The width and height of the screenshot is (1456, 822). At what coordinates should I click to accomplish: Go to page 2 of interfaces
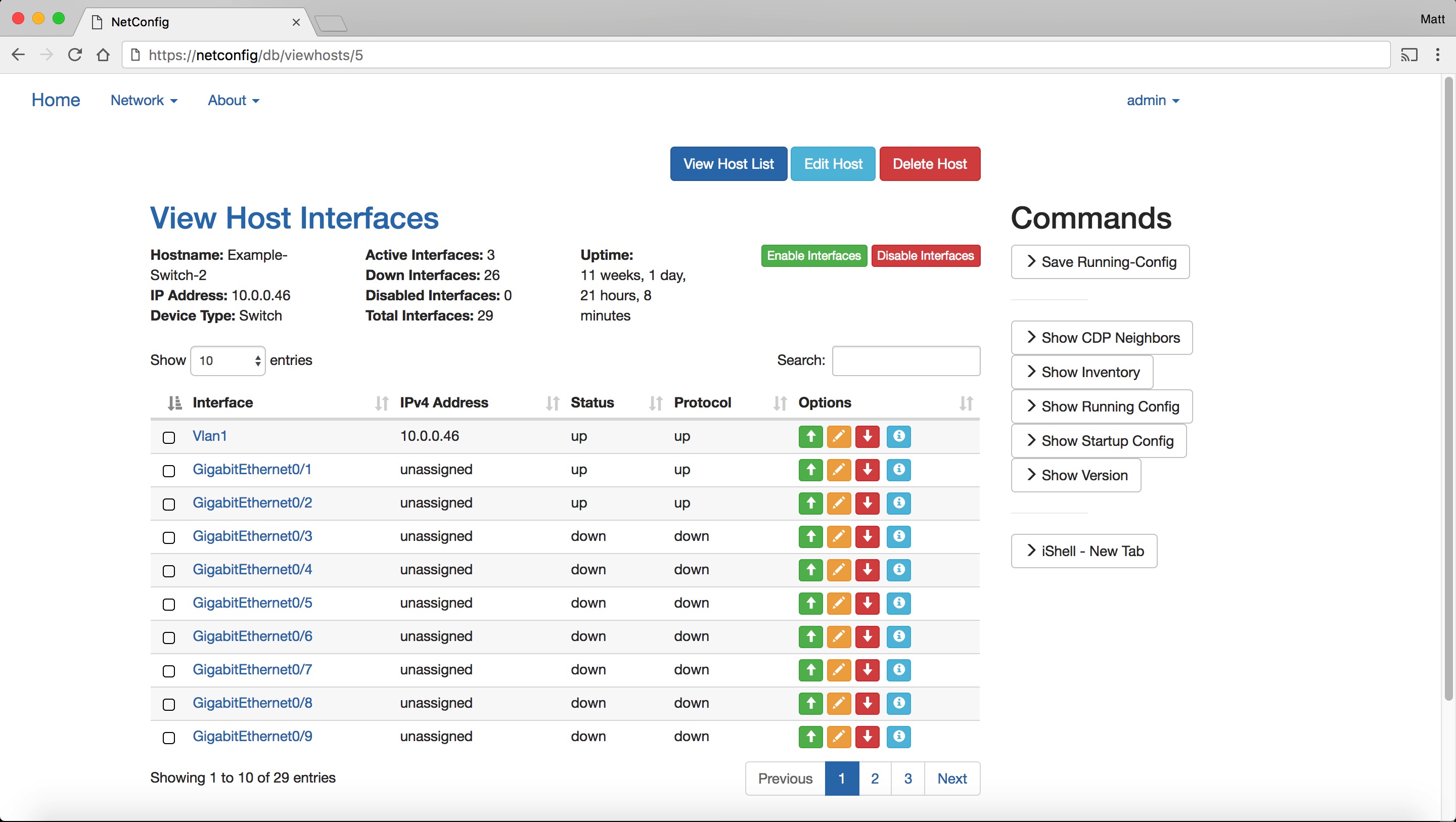click(x=875, y=779)
